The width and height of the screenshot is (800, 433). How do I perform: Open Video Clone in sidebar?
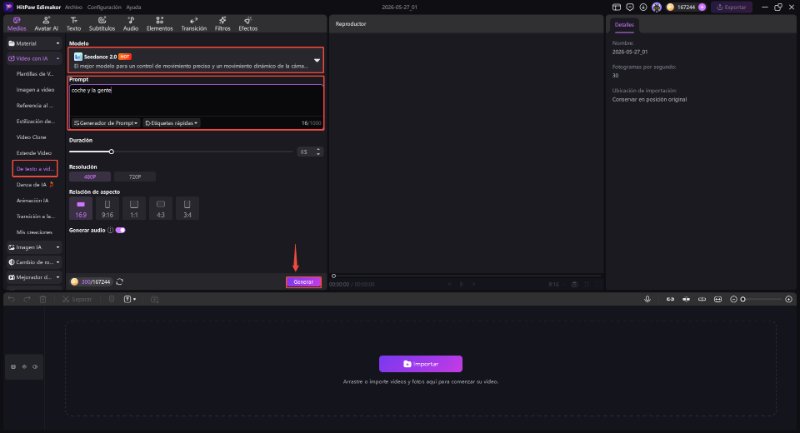pos(32,137)
